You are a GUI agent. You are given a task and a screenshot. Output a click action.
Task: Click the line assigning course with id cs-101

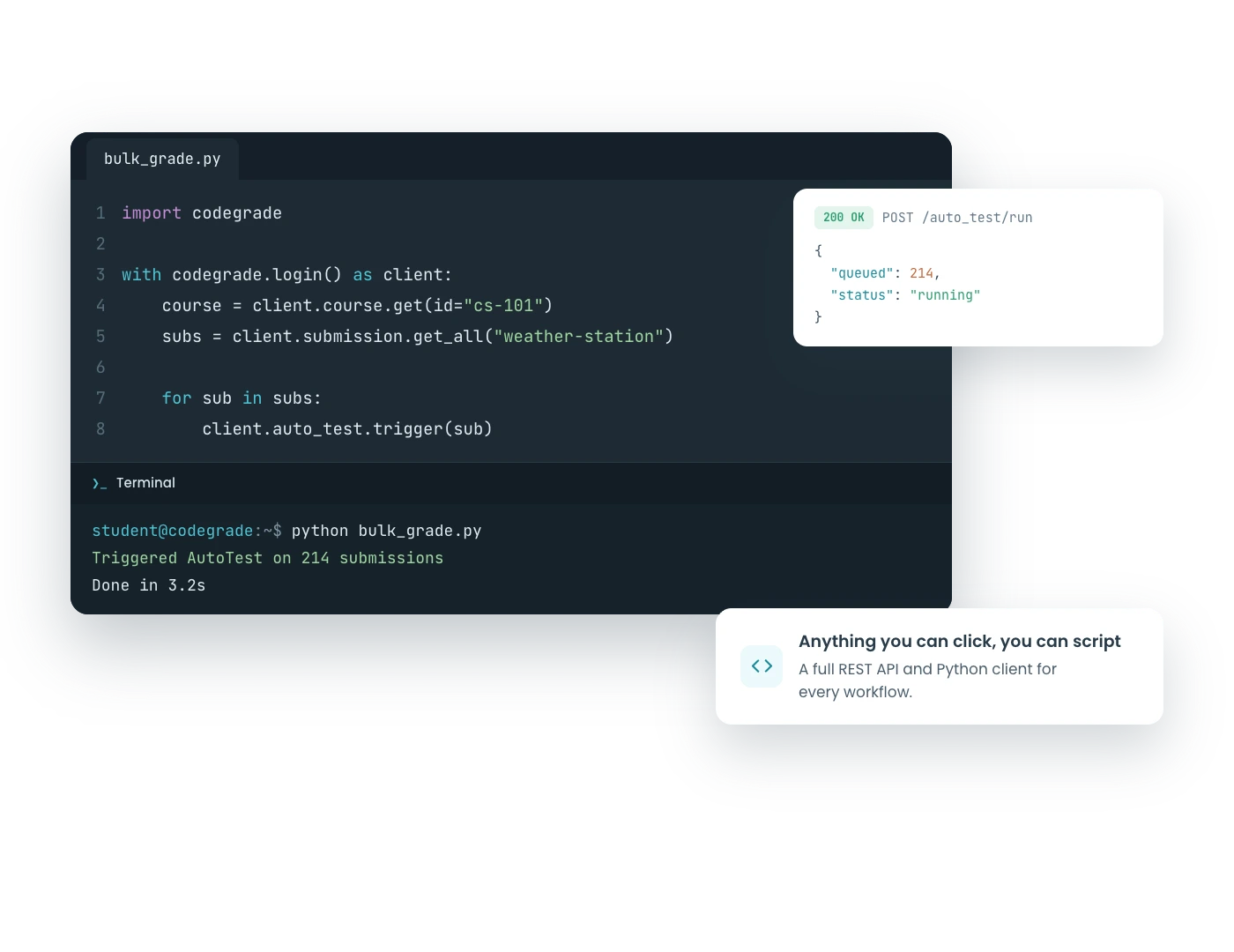357,306
